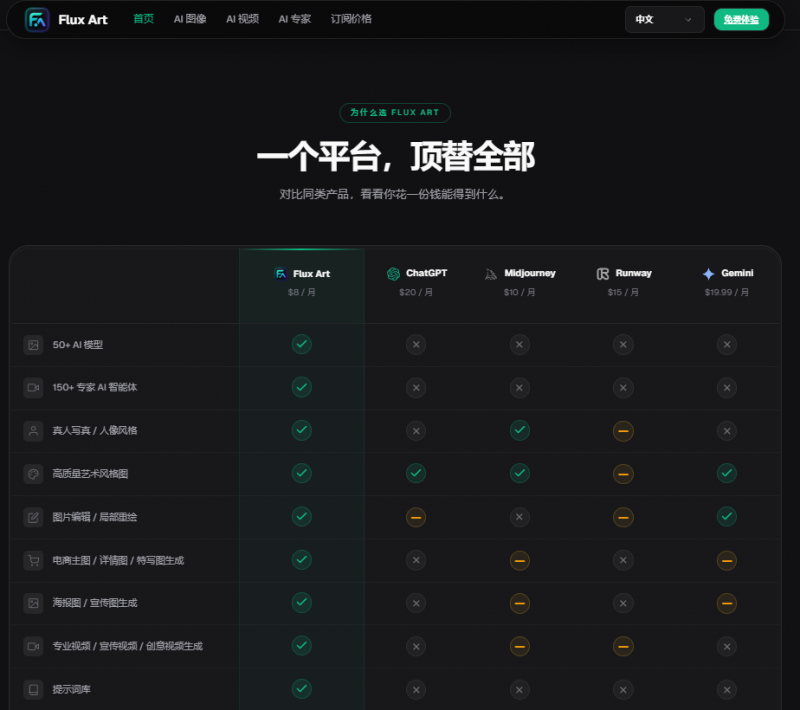
Task: Click the video icon beside 专业视频 row
Action: 33,646
